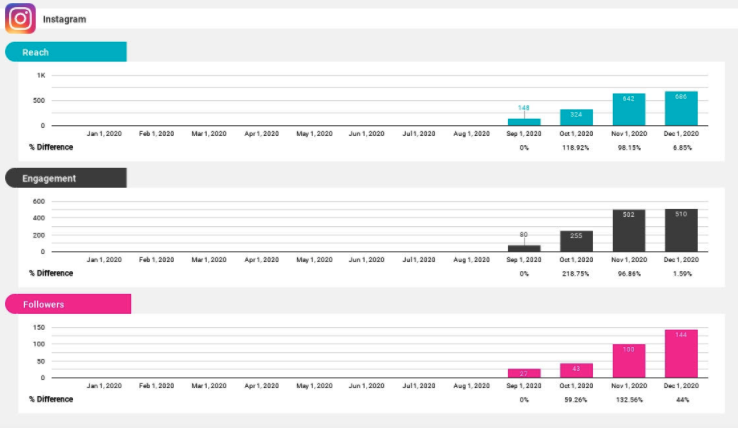Click the 118.92% Reach difference value

[x=576, y=147]
